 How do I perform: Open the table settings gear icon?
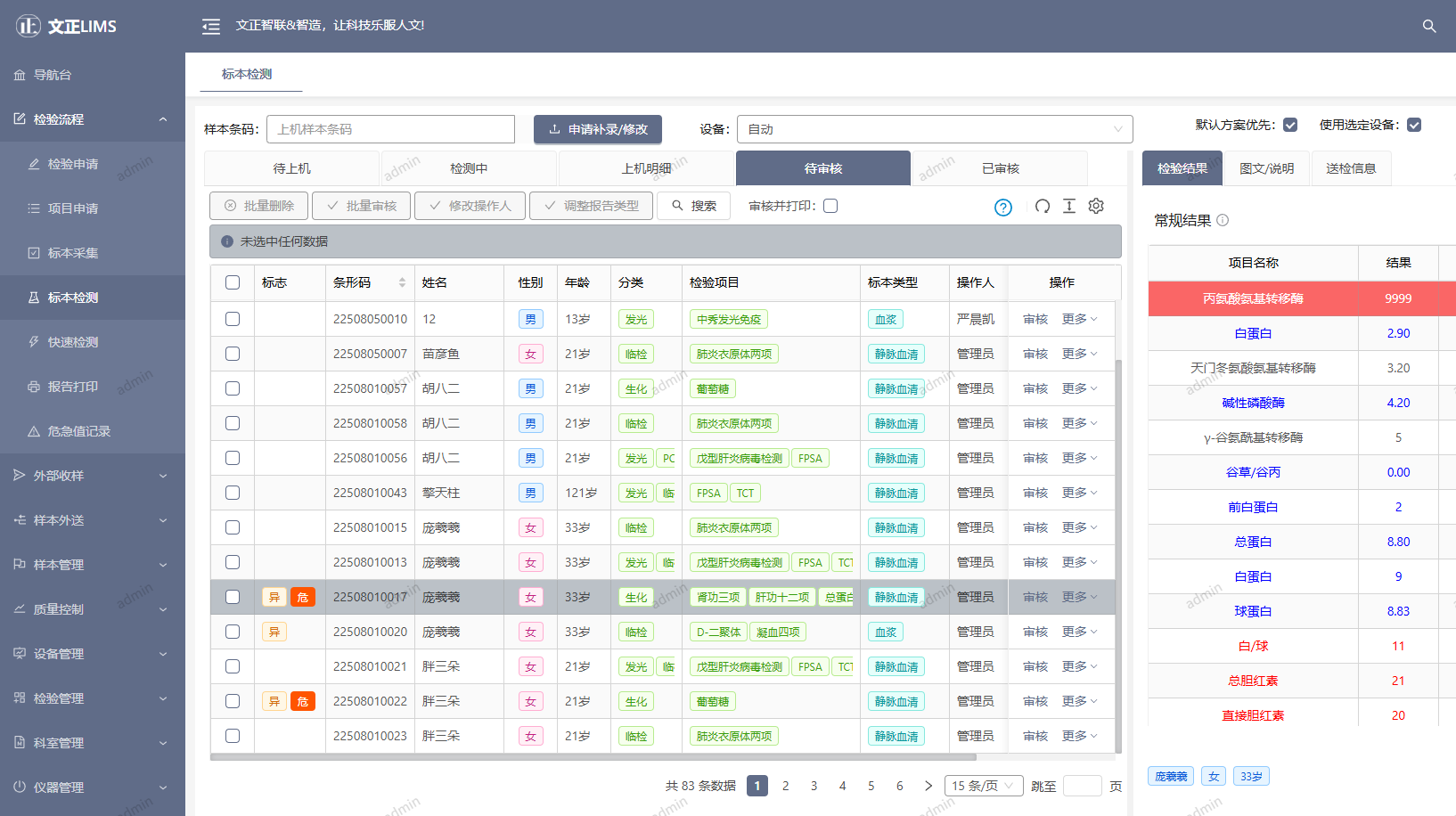coord(1096,206)
